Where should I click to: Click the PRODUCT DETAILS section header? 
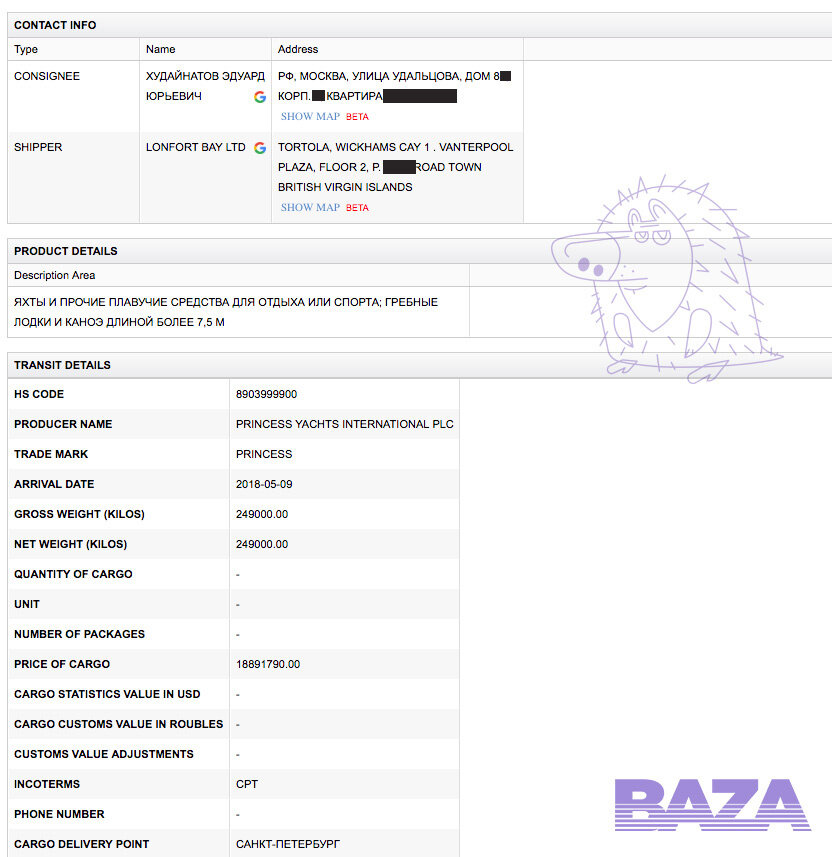click(66, 251)
